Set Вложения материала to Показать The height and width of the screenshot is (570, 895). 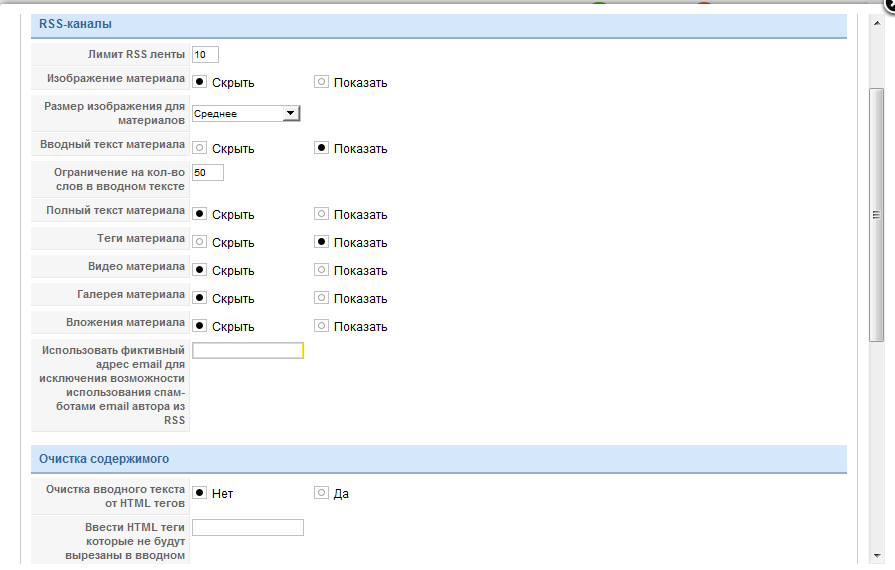click(321, 326)
